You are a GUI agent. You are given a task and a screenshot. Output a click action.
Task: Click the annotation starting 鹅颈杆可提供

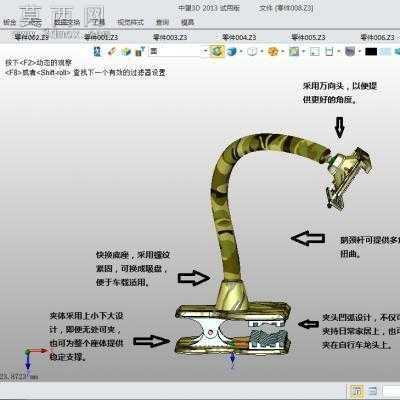coord(370,247)
